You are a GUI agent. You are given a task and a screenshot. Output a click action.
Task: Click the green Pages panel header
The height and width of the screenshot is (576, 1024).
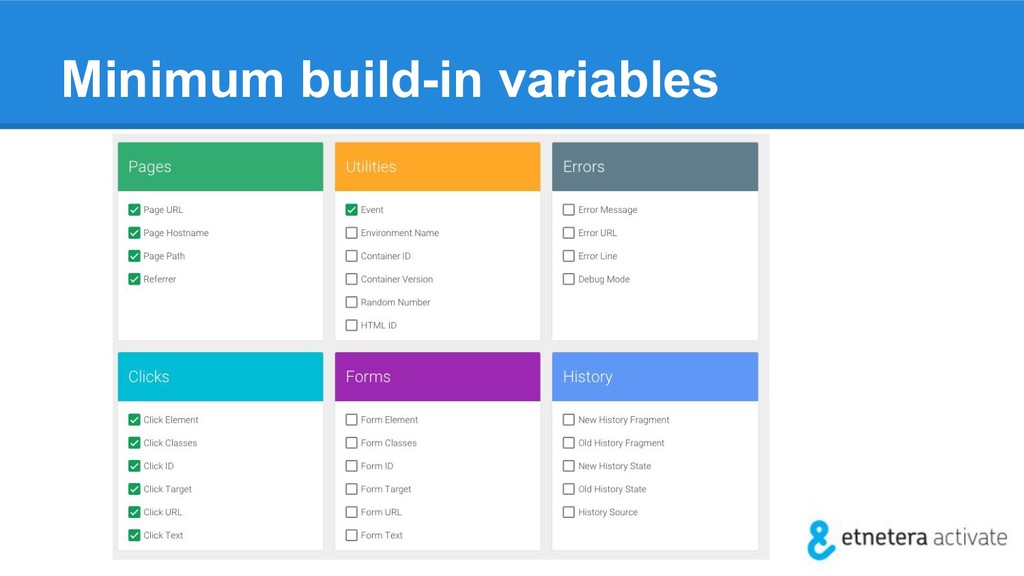pos(220,167)
